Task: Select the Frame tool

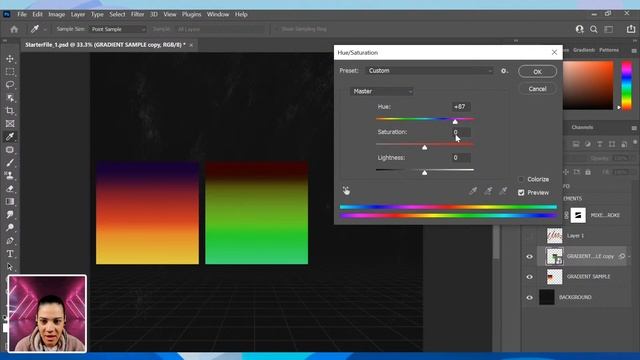Action: coord(10,124)
